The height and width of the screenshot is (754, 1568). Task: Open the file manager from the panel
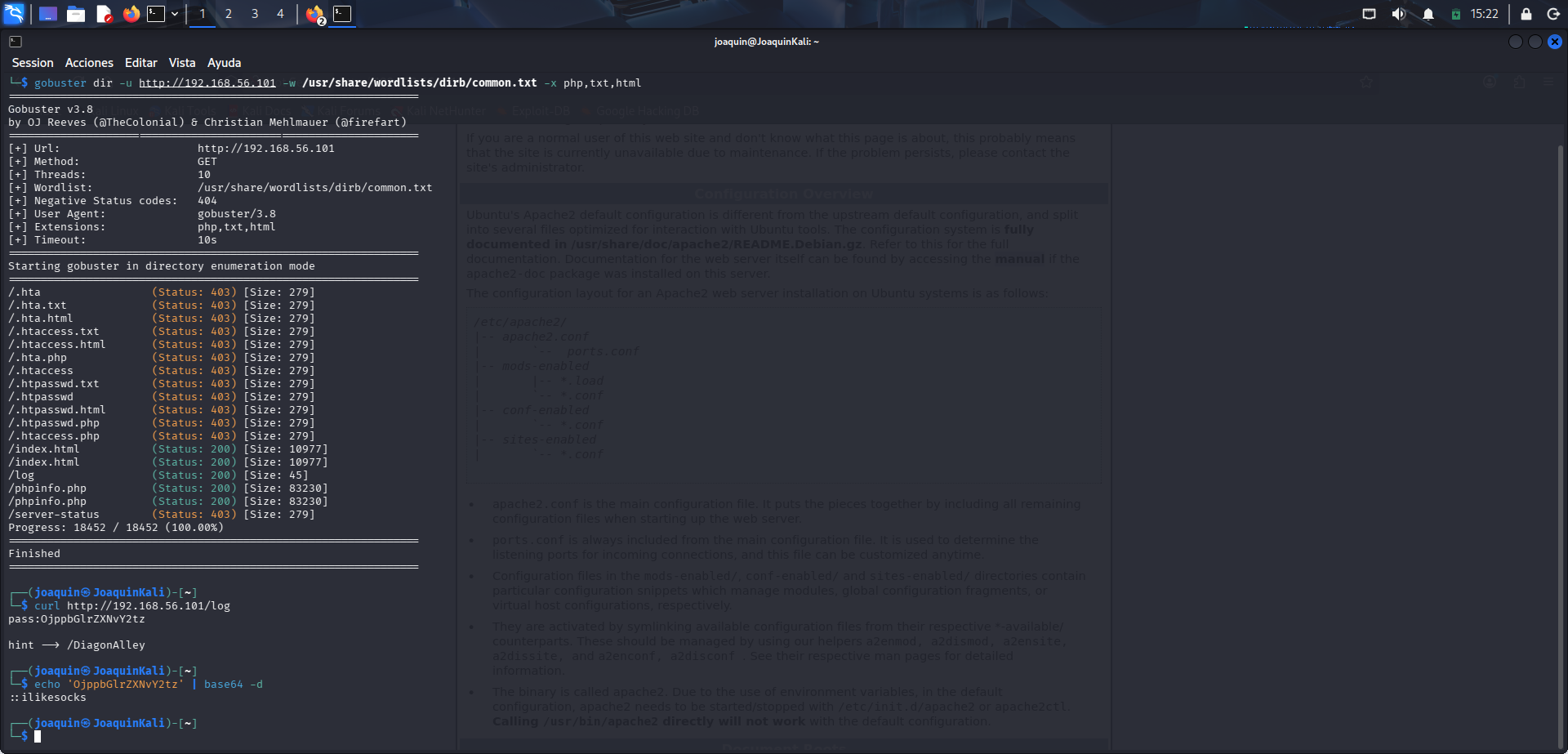click(76, 14)
